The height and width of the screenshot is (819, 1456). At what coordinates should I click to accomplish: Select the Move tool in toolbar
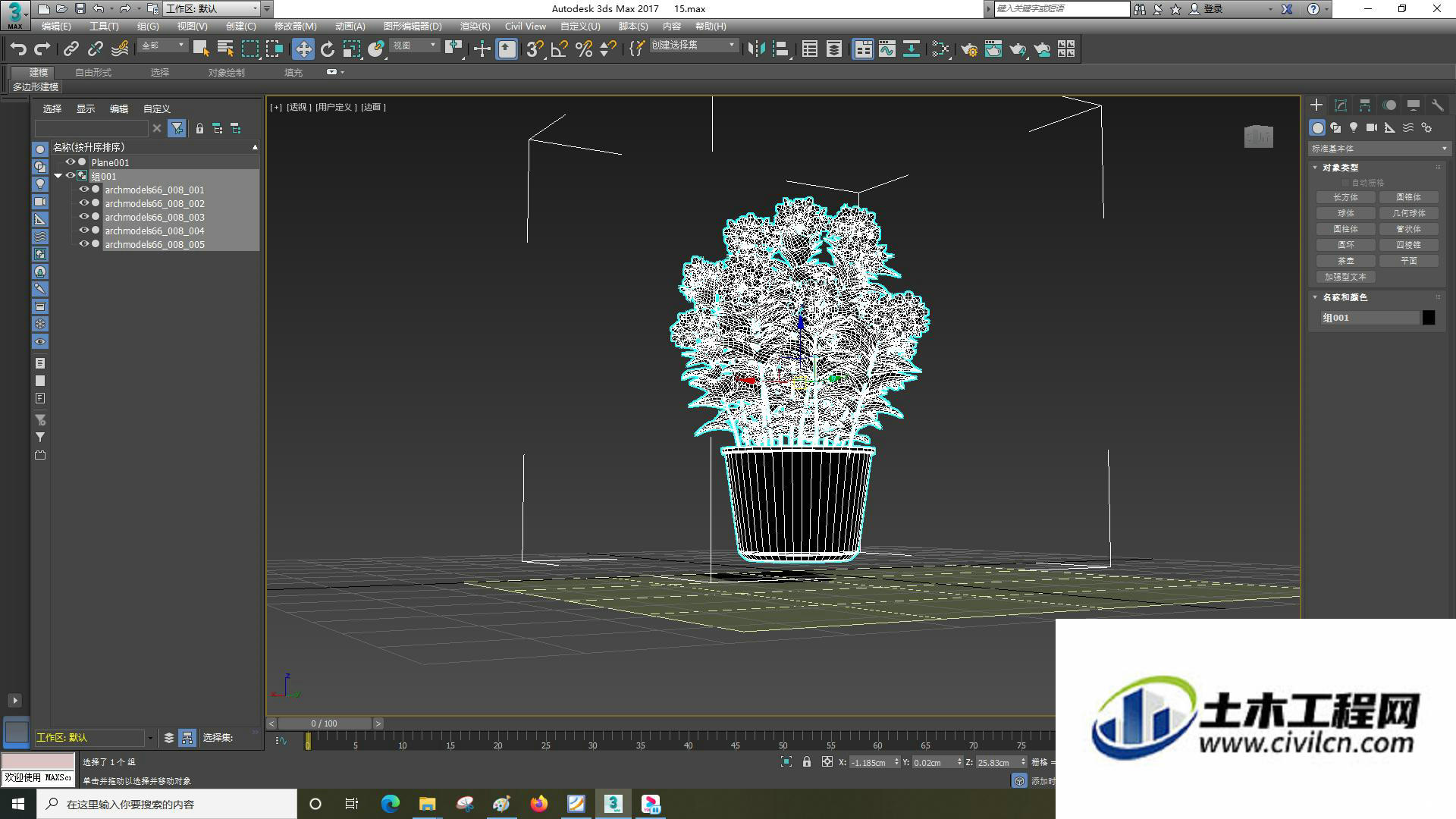click(303, 49)
